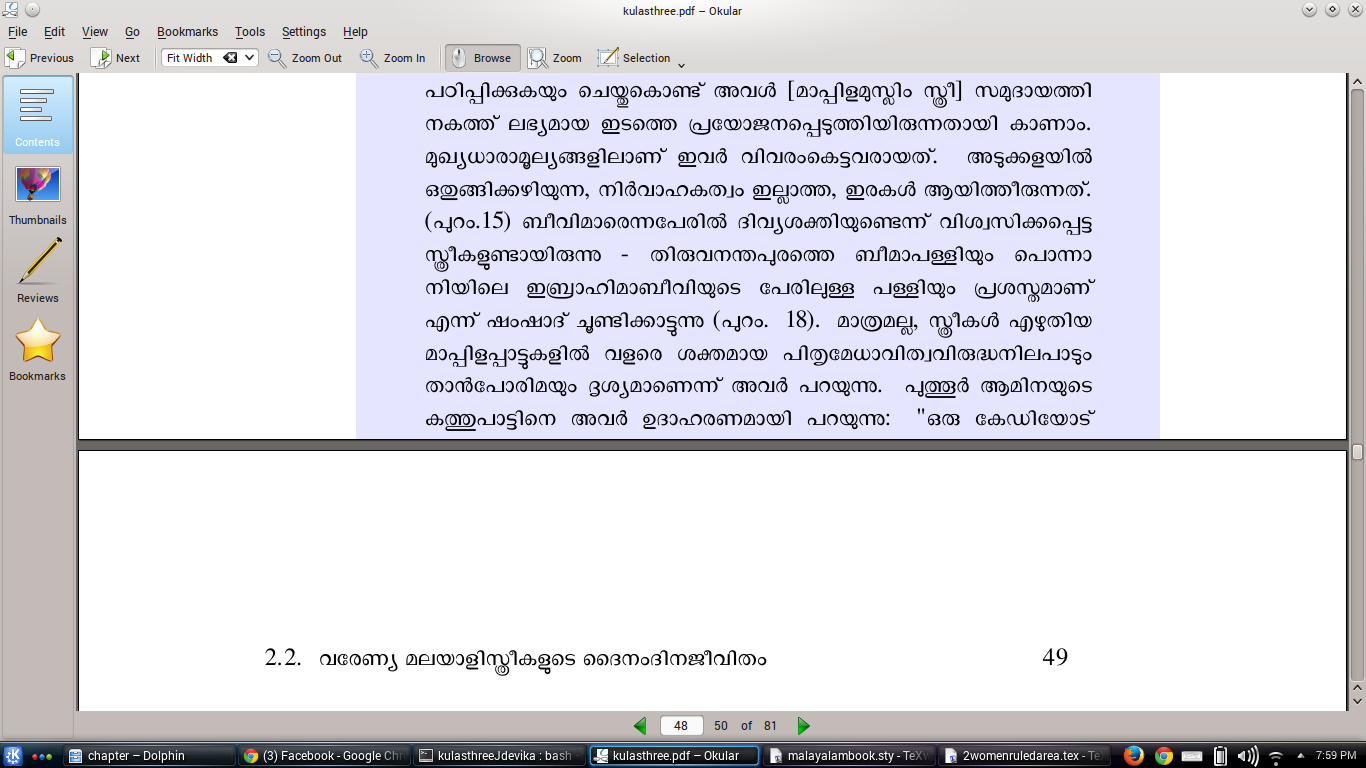This screenshot has height=768, width=1366.
Task: Open the View menu
Action: click(95, 32)
